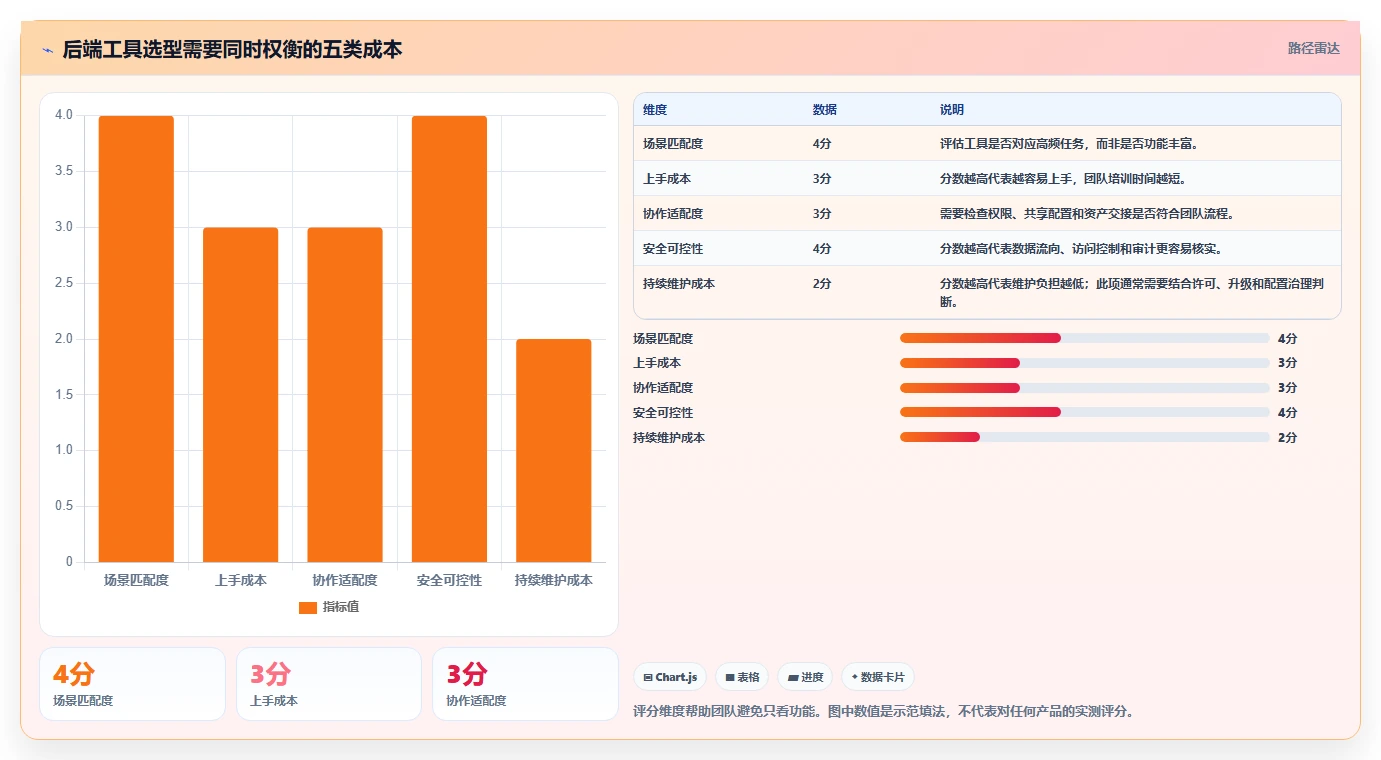Click the 持续维护成本 x-axis label
1381x760 pixels.
[554, 580]
